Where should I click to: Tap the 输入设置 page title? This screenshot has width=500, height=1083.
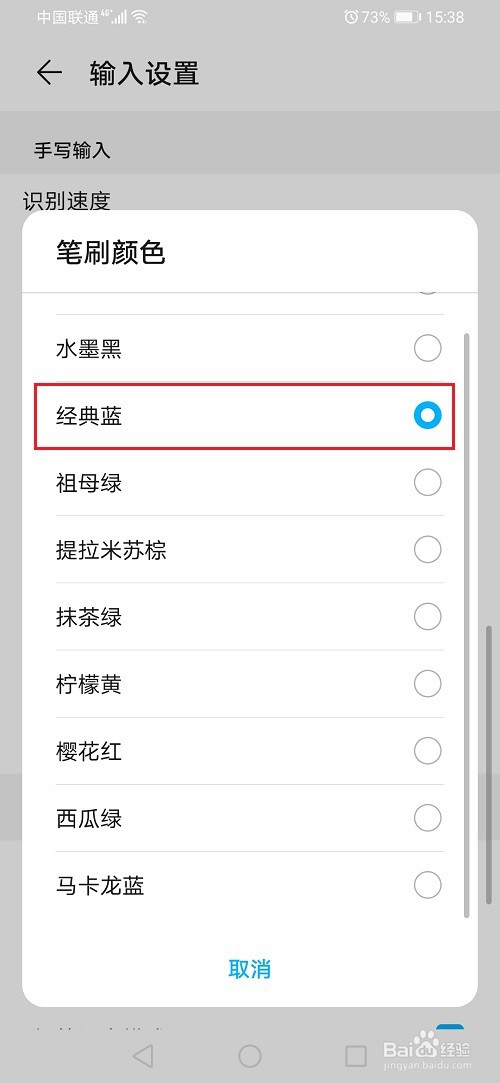[144, 73]
